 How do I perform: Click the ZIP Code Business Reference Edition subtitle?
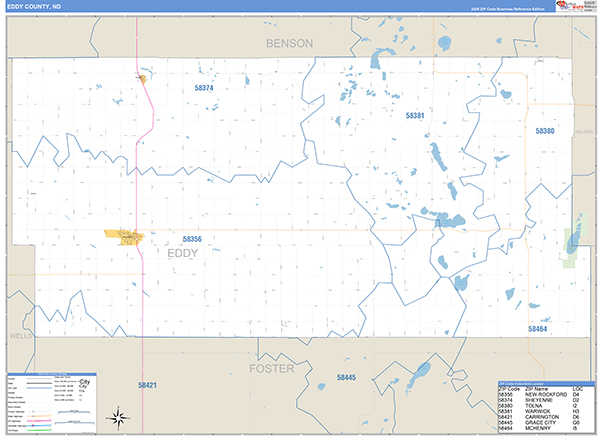click(x=507, y=9)
